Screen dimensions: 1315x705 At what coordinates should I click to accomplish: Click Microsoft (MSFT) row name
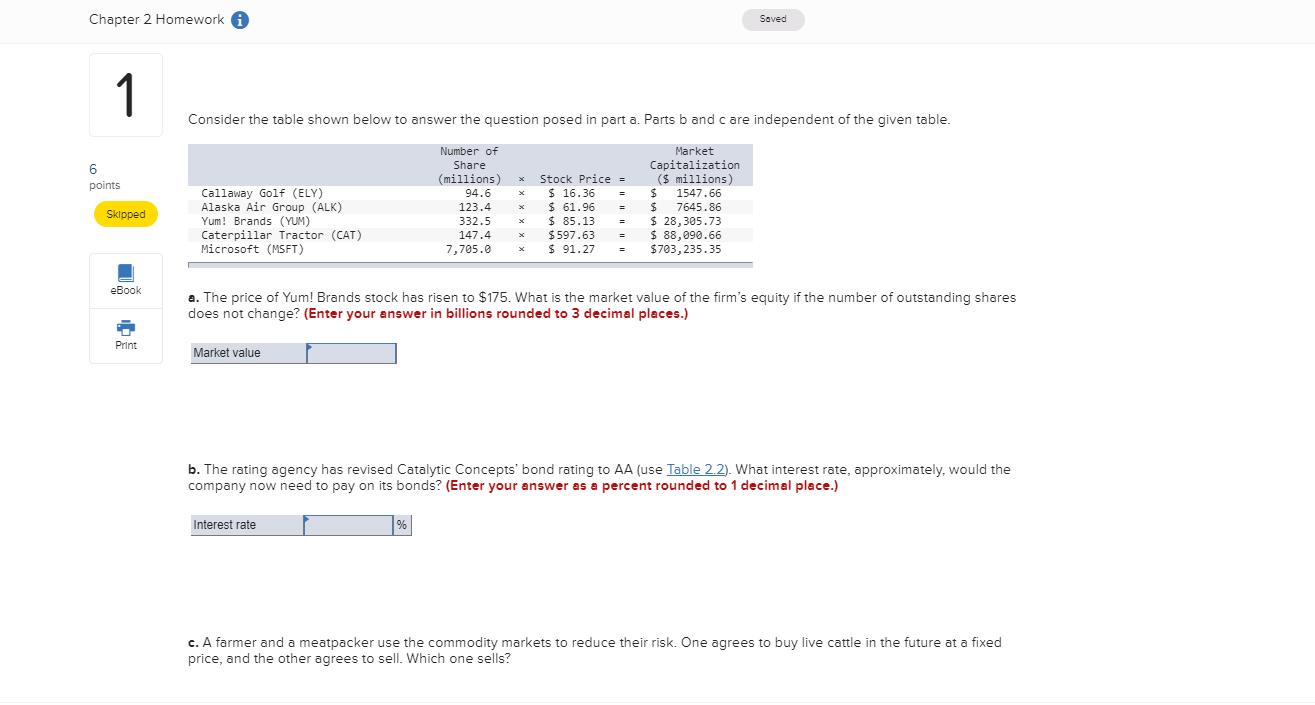pos(253,249)
